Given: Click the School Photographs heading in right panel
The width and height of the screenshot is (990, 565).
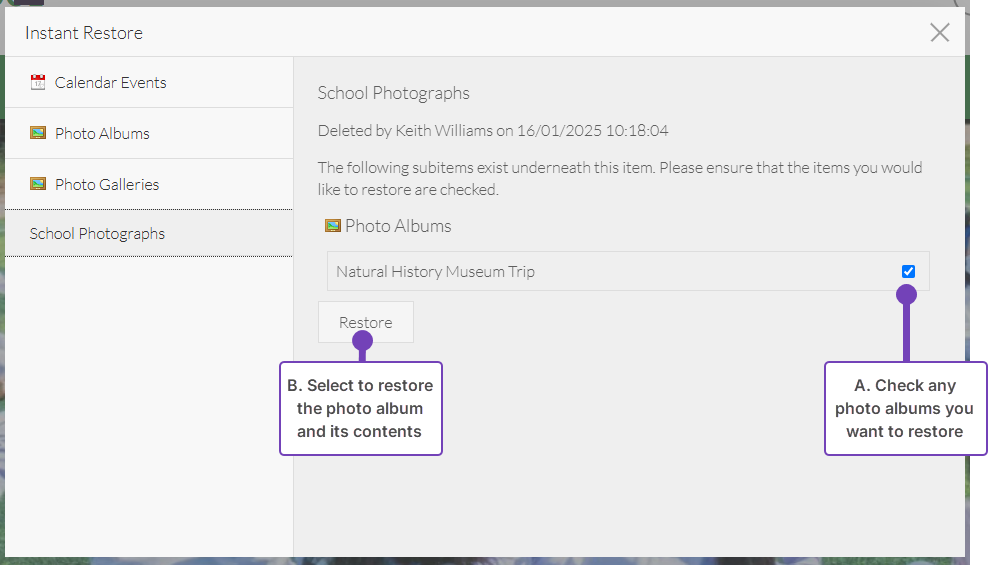Looking at the screenshot, I should pos(393,93).
